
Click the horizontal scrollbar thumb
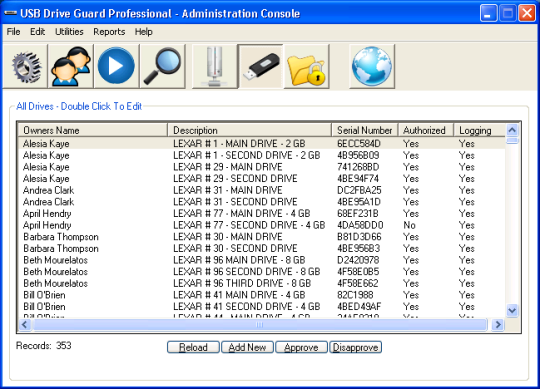click(x=260, y=325)
